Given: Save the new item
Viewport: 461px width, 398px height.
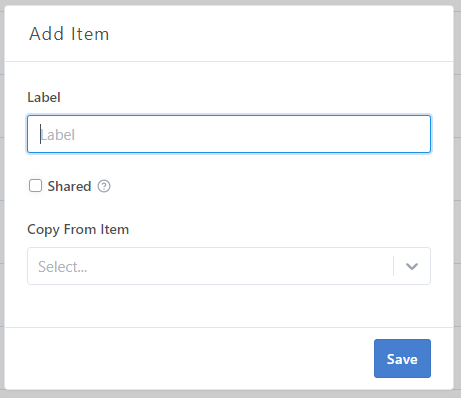Looking at the screenshot, I should (402, 358).
